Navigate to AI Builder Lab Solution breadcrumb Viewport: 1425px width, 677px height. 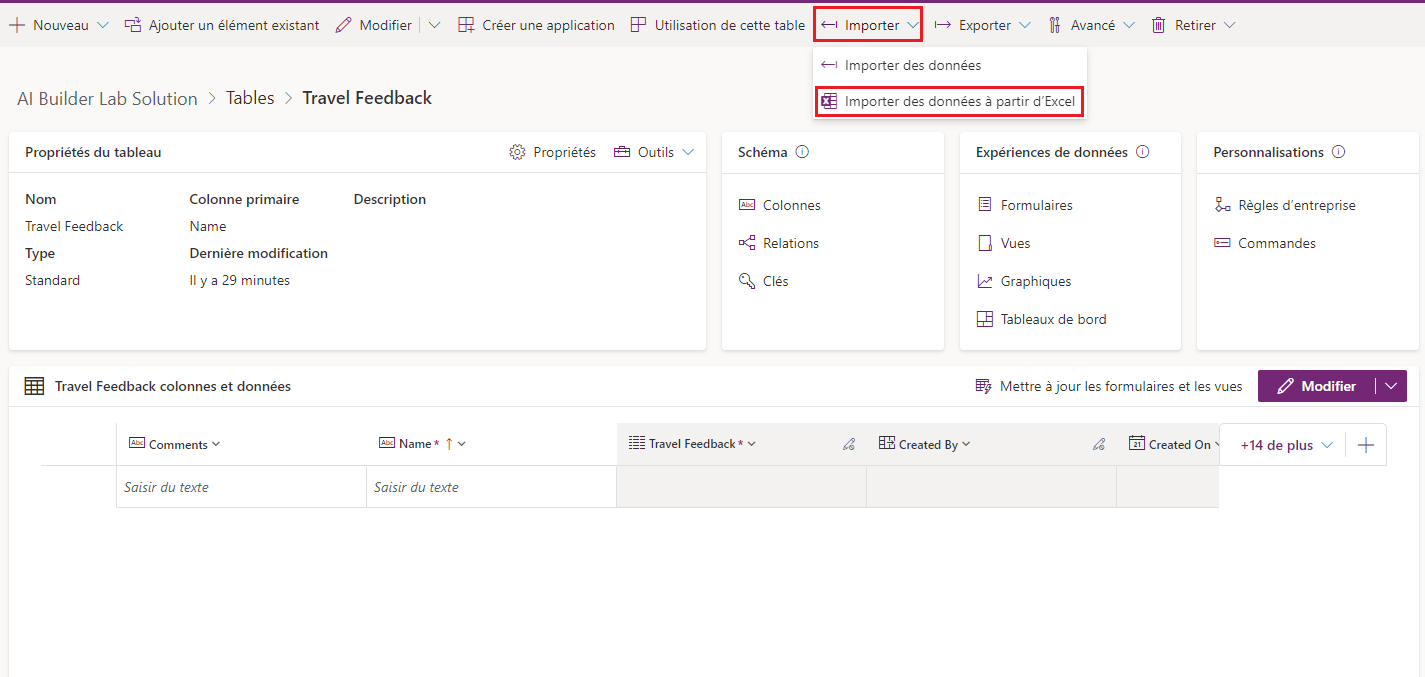107,98
